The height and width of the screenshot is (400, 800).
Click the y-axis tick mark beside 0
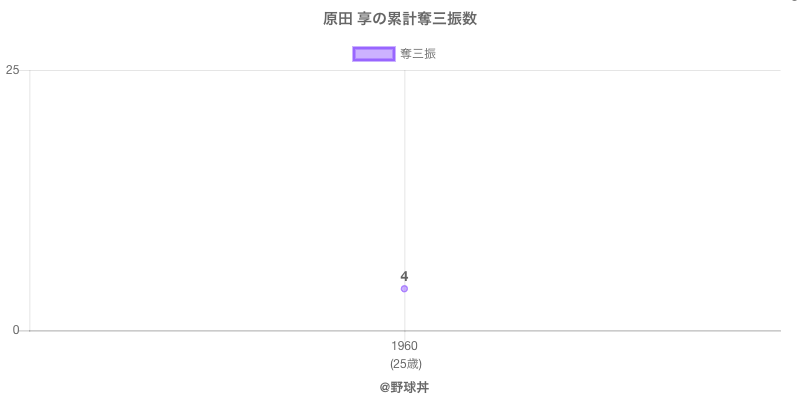click(25, 331)
